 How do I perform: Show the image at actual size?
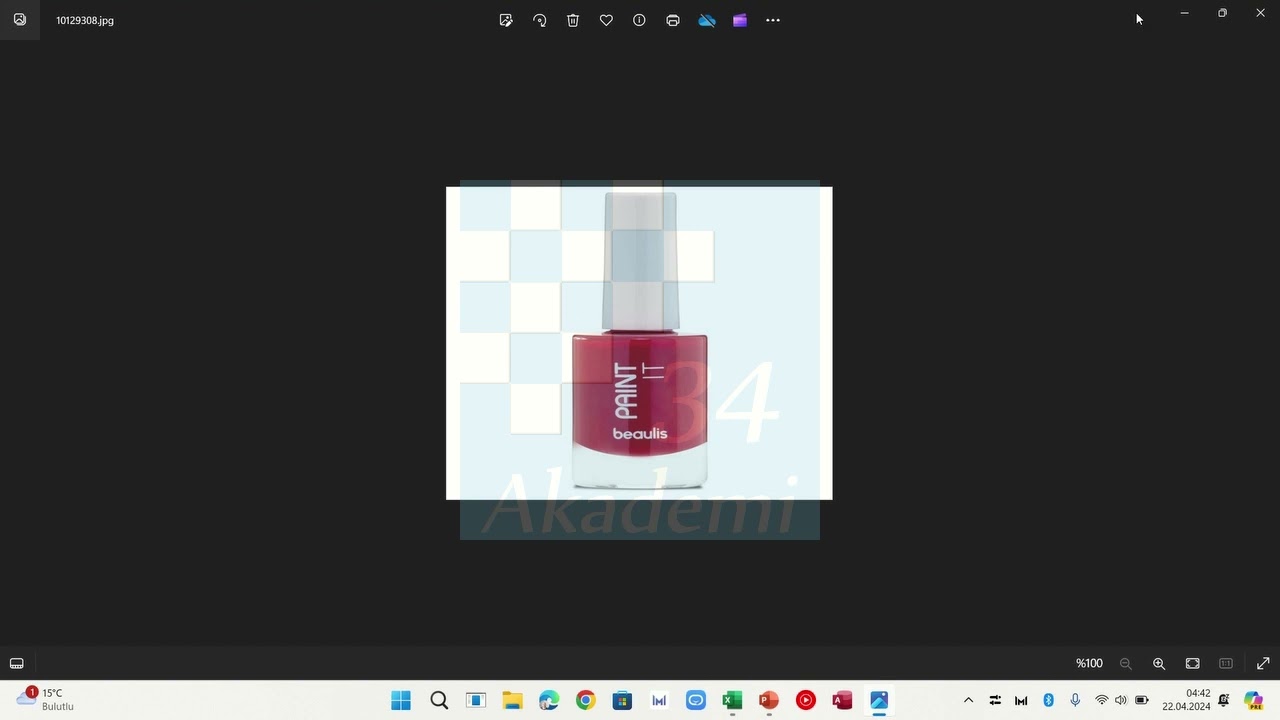(x=1226, y=663)
